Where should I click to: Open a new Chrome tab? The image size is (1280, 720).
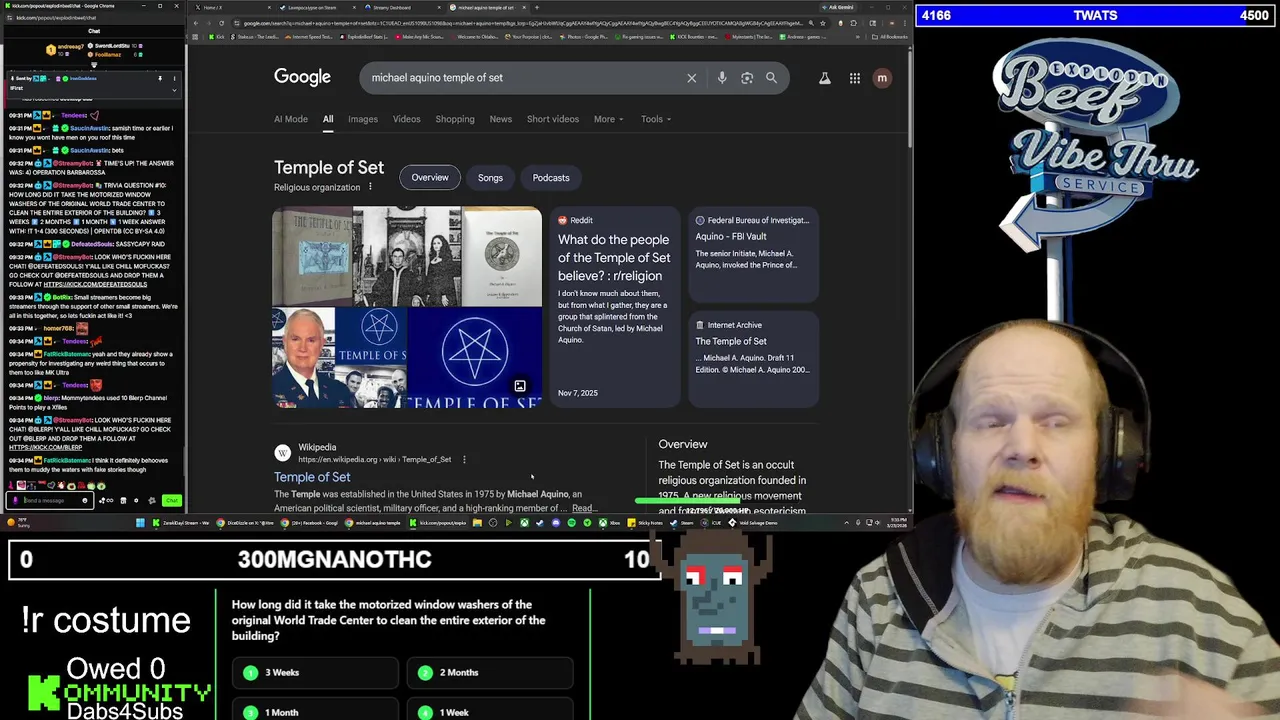[537, 7]
